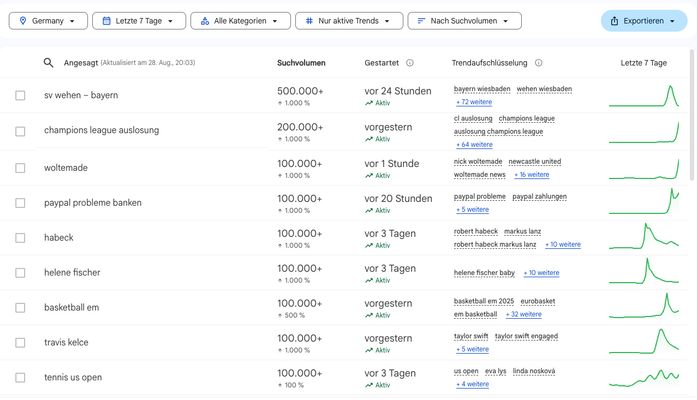697x400 pixels.
Task: Tick checkbox for sv wehen – bayern
Action: (x=20, y=96)
